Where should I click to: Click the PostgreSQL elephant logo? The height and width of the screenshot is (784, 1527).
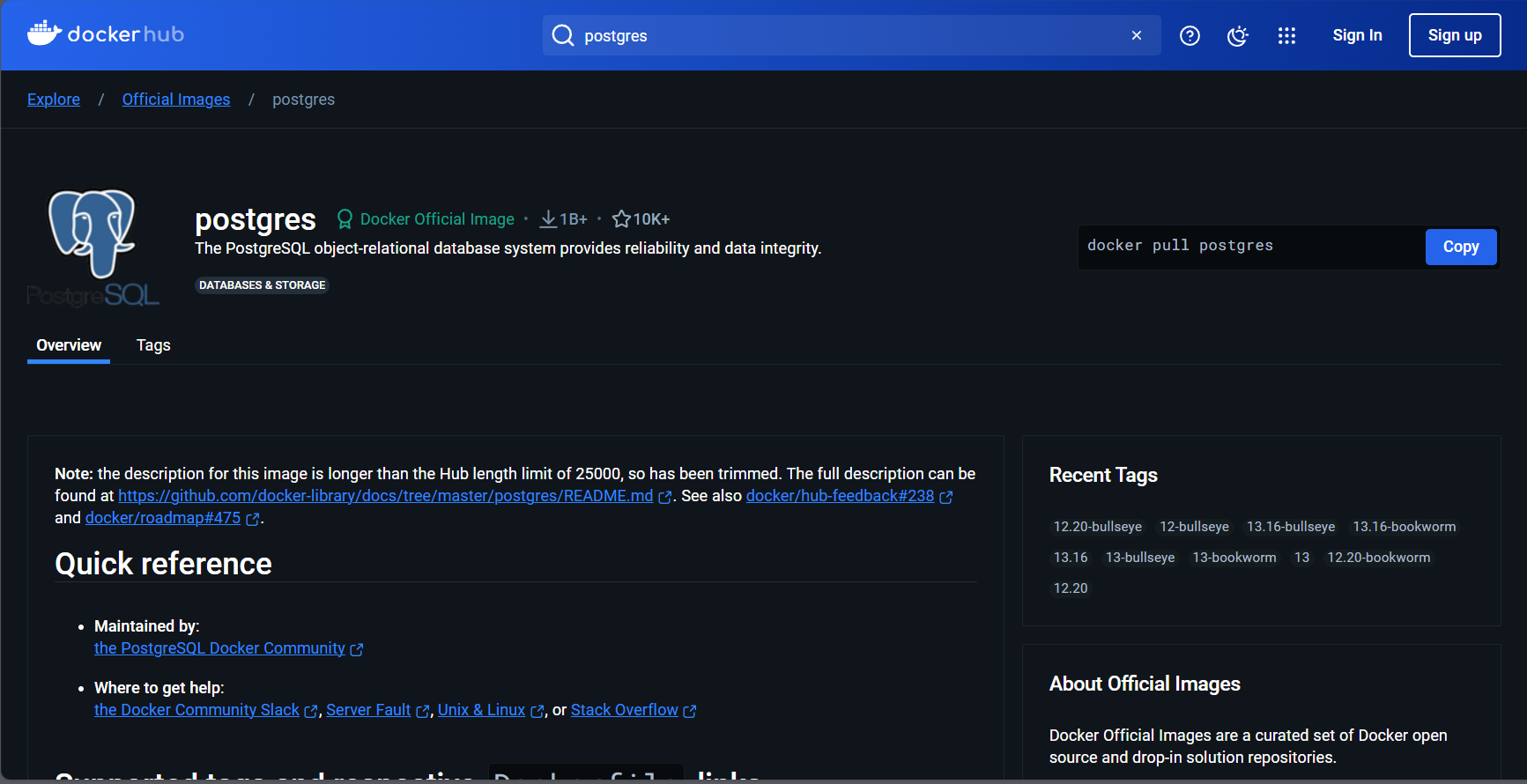click(x=93, y=248)
